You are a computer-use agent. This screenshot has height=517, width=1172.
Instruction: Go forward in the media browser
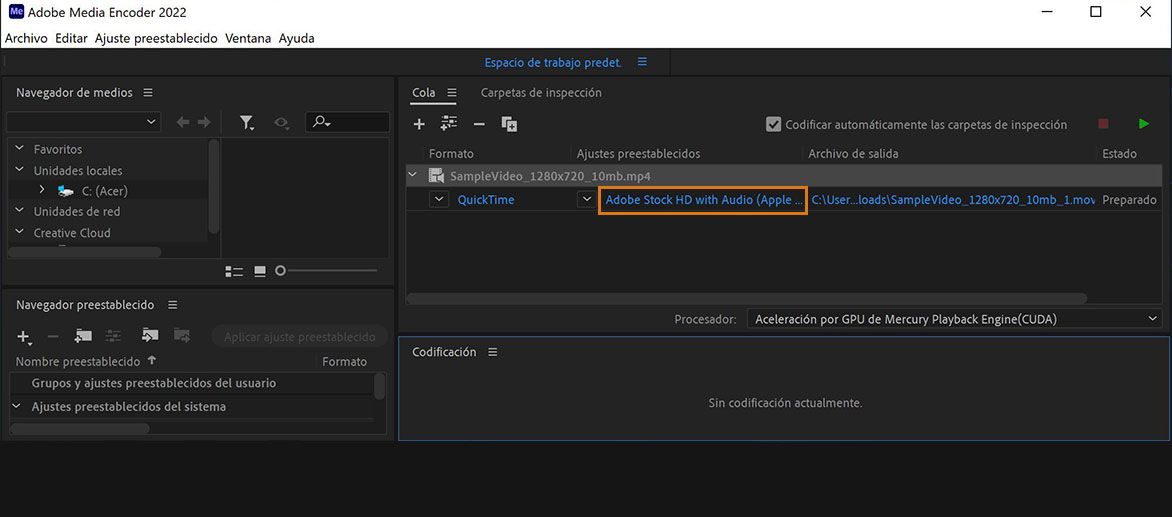(x=204, y=123)
